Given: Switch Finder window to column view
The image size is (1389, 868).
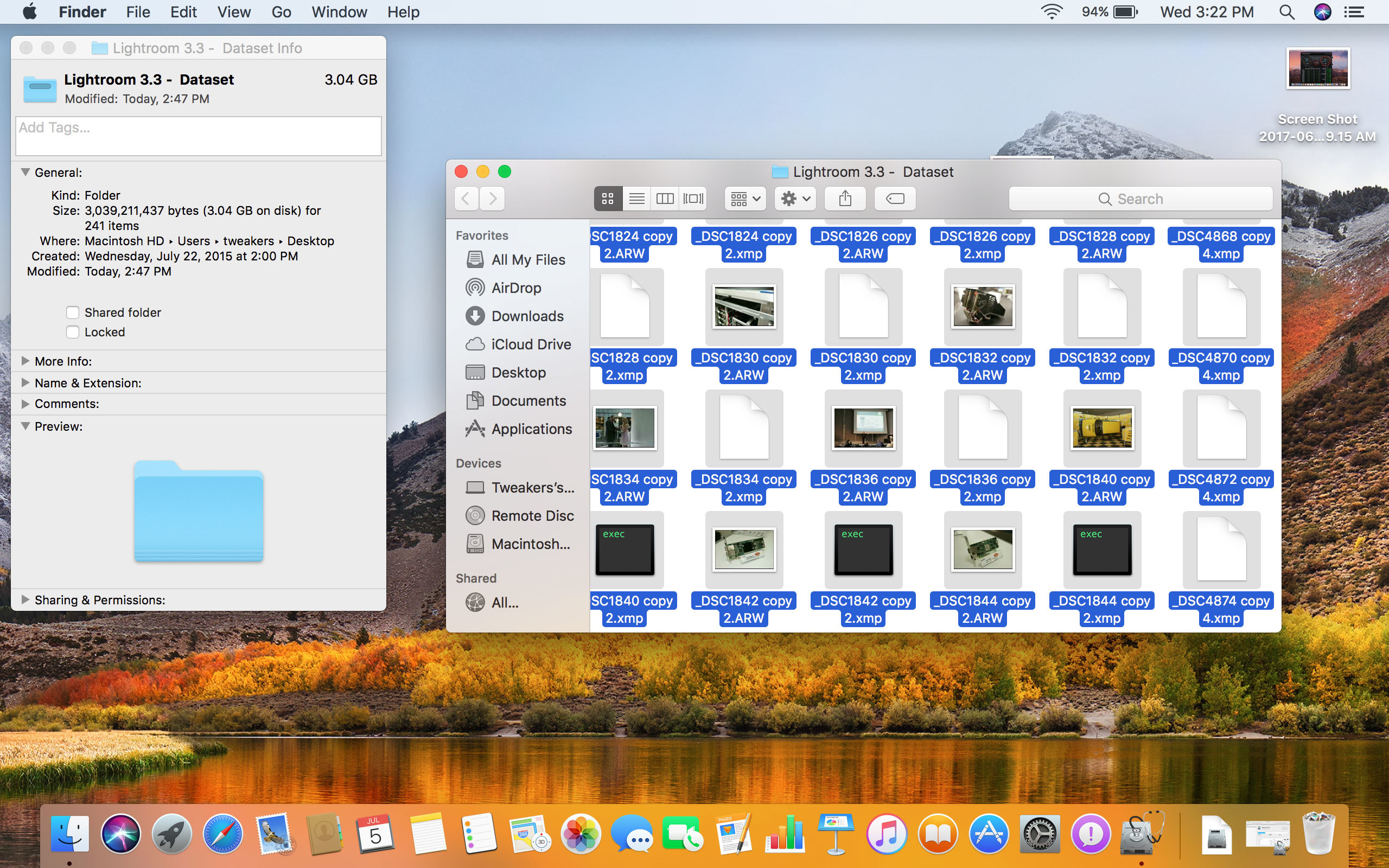Looking at the screenshot, I should click(x=665, y=199).
